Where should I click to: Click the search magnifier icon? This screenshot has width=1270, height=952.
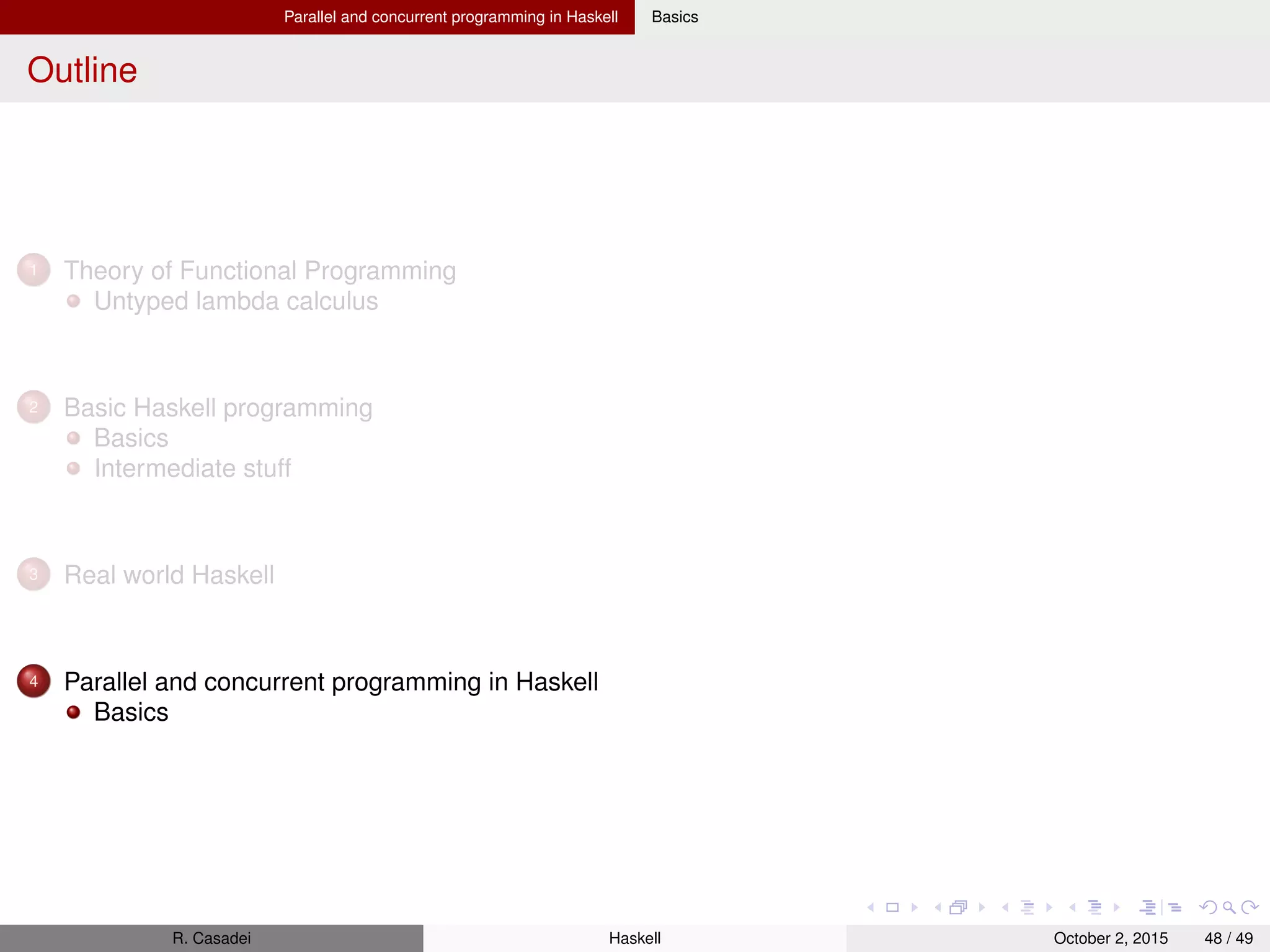[x=1229, y=908]
